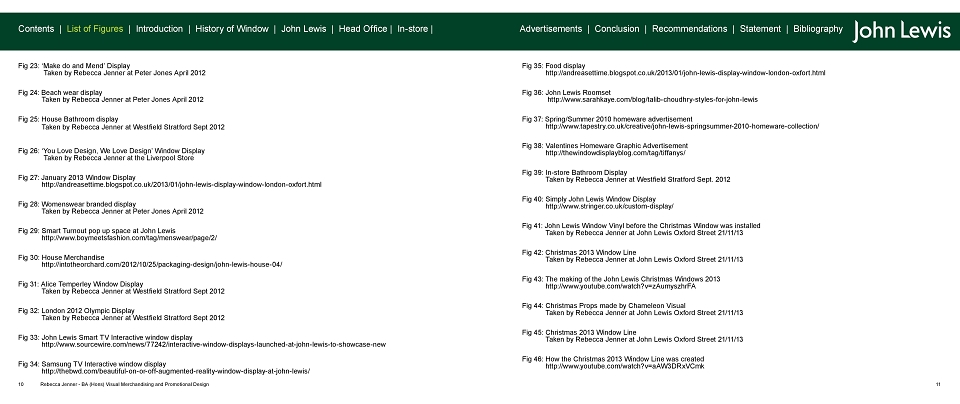Open the Bibliography section
This screenshot has width=960, height=404.
[818, 29]
